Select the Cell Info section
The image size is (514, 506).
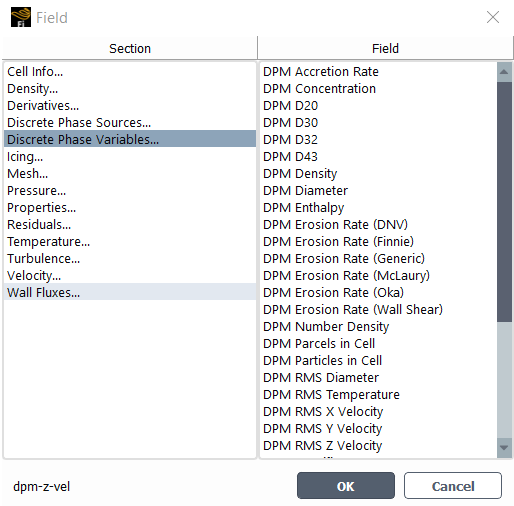pyautogui.click(x=130, y=71)
